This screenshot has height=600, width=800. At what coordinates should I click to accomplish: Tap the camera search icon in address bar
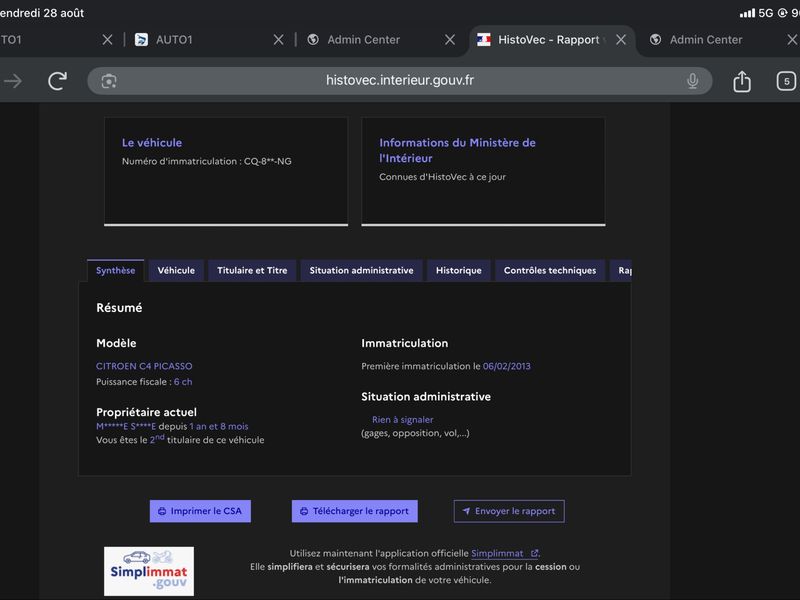tap(109, 81)
